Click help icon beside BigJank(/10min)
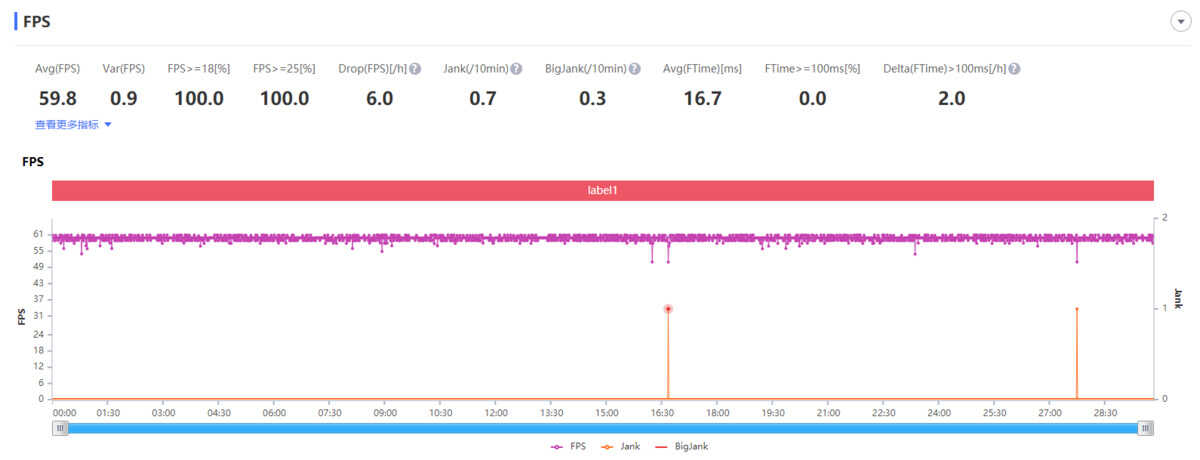 tap(635, 69)
